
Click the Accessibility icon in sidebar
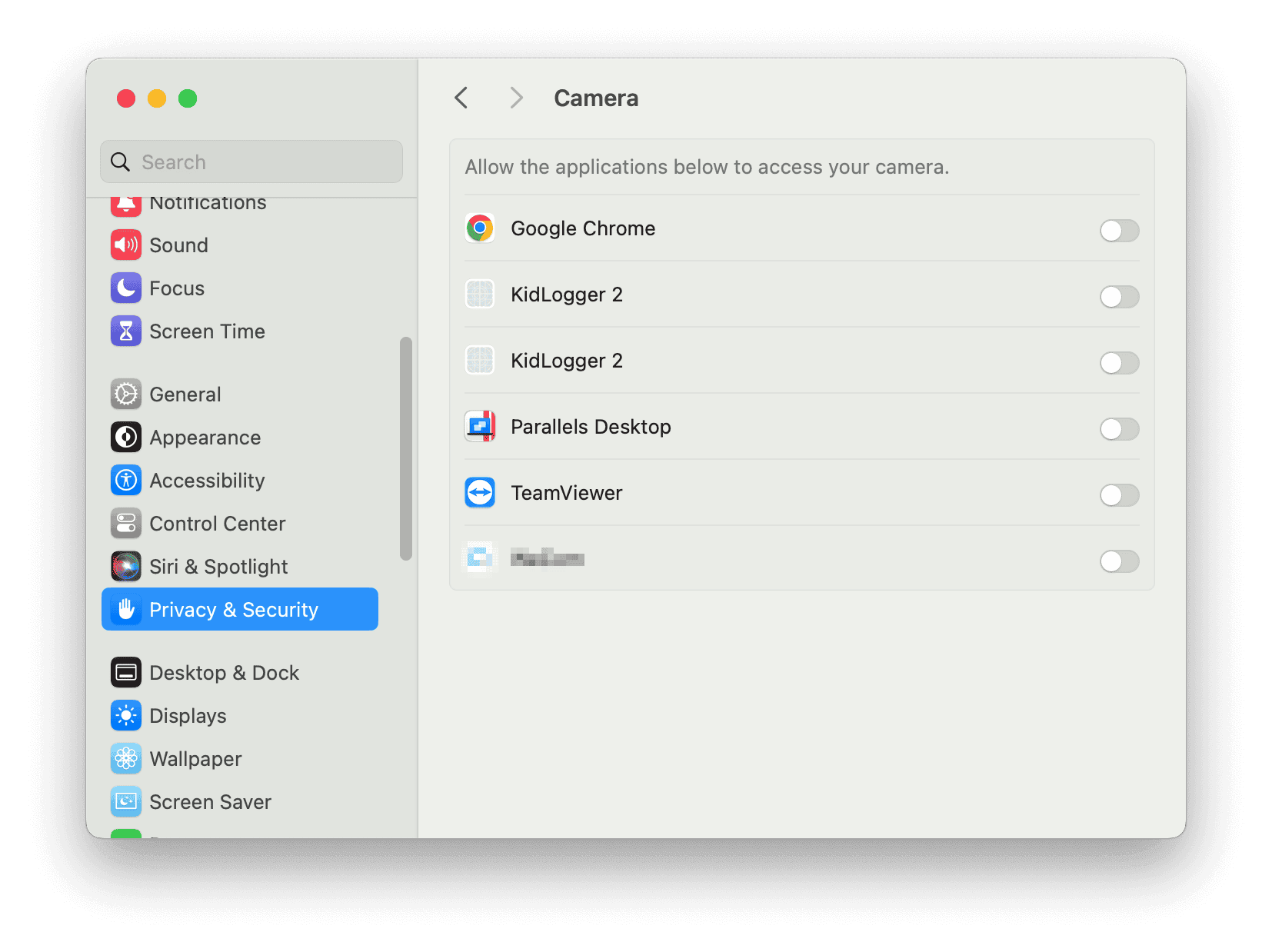(126, 481)
